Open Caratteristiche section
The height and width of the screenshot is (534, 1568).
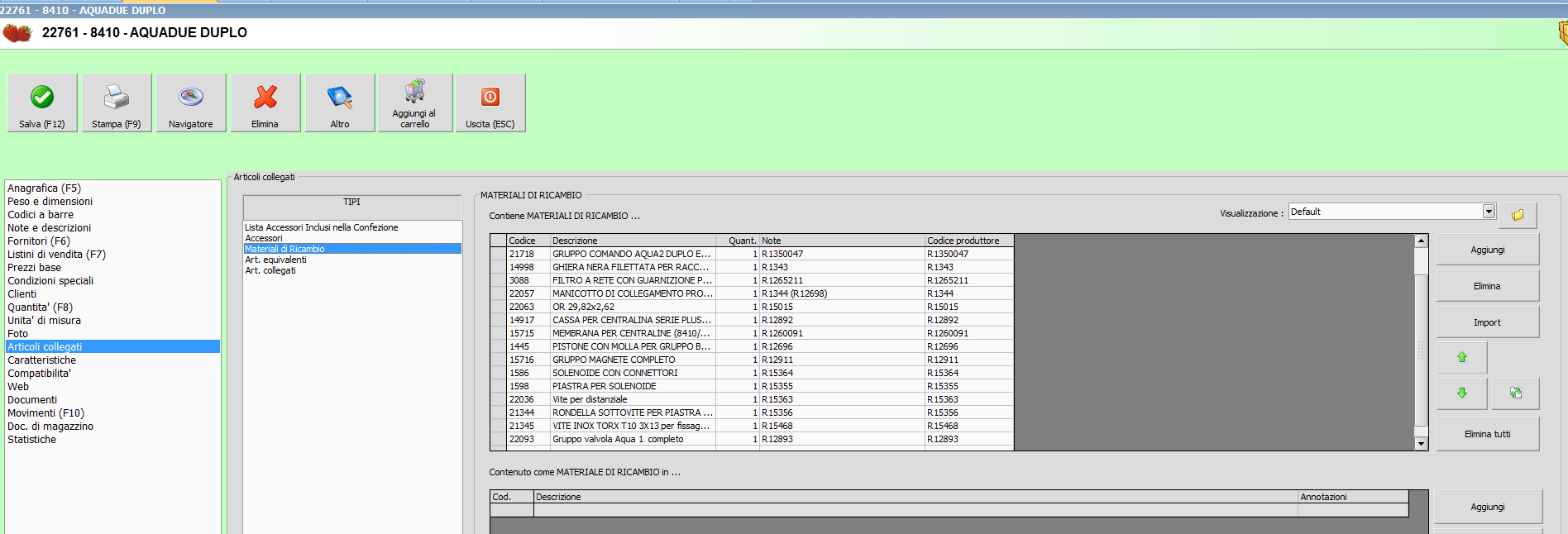click(x=112, y=360)
